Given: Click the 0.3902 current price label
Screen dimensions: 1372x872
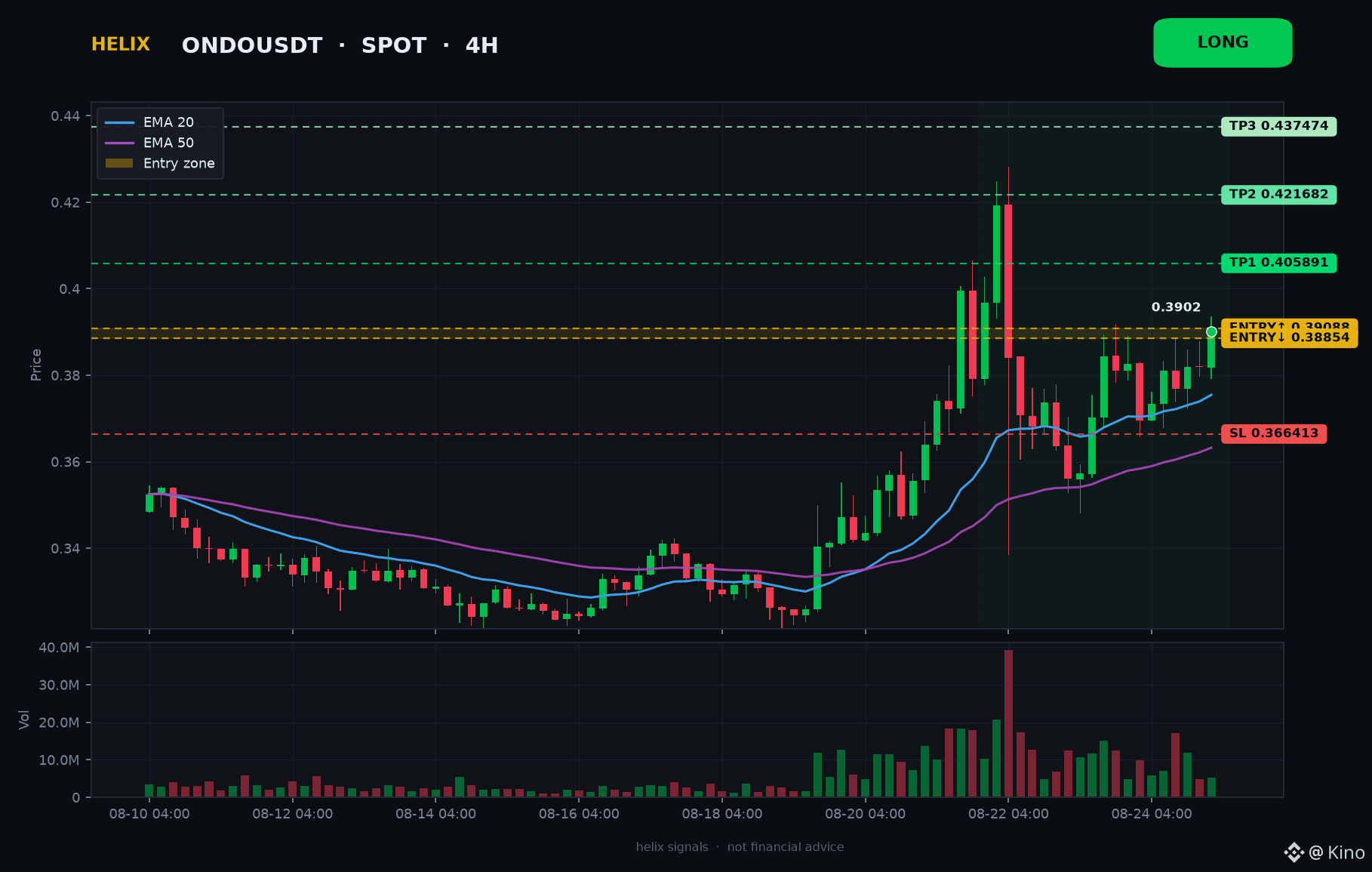Looking at the screenshot, I should [x=1176, y=307].
